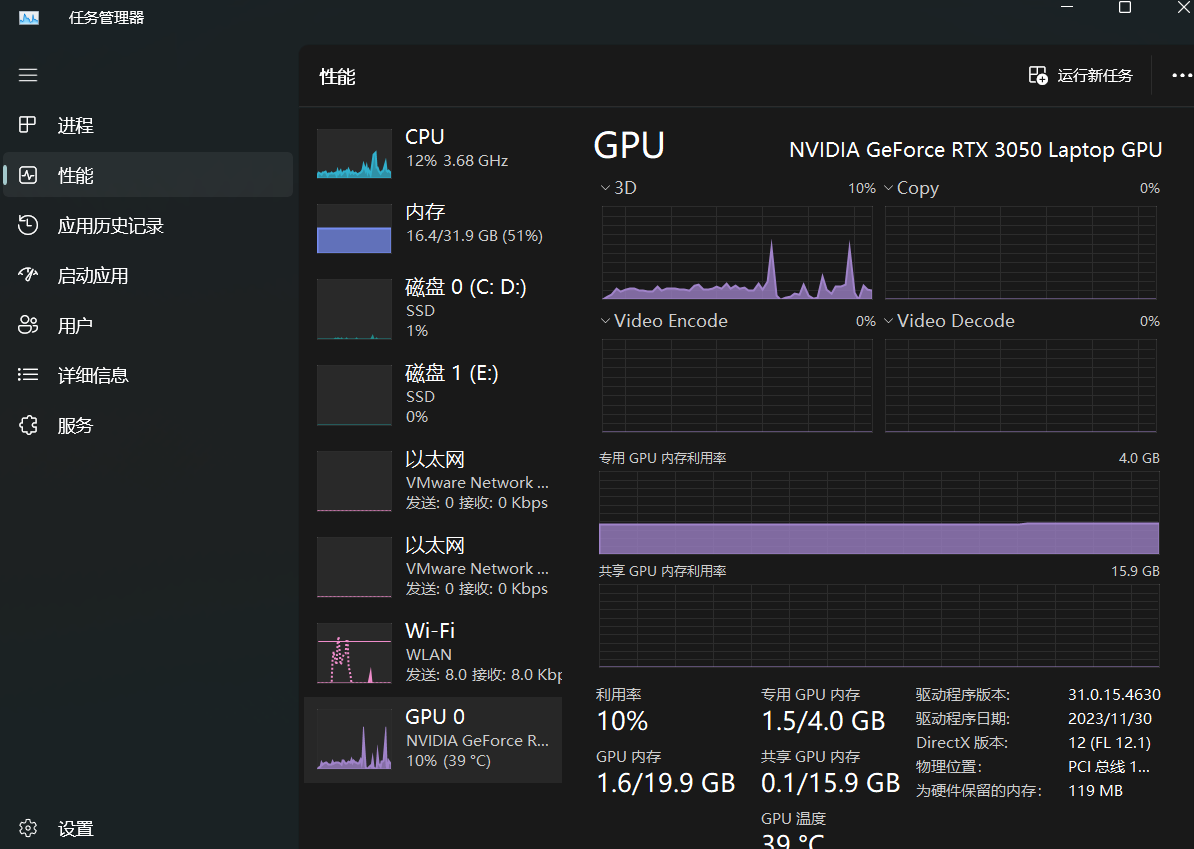Click the 专用 GPU 内存利用率 graph

(879, 512)
